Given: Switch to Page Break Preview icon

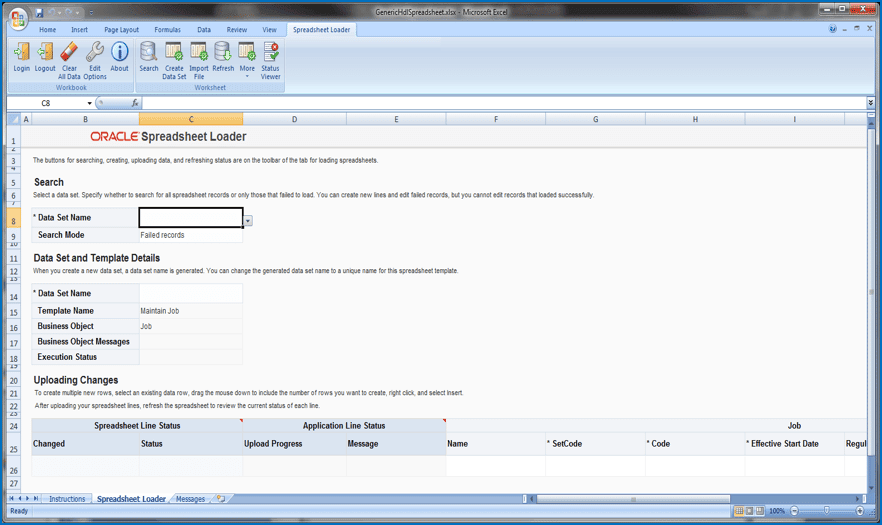Looking at the screenshot, I should point(760,511).
